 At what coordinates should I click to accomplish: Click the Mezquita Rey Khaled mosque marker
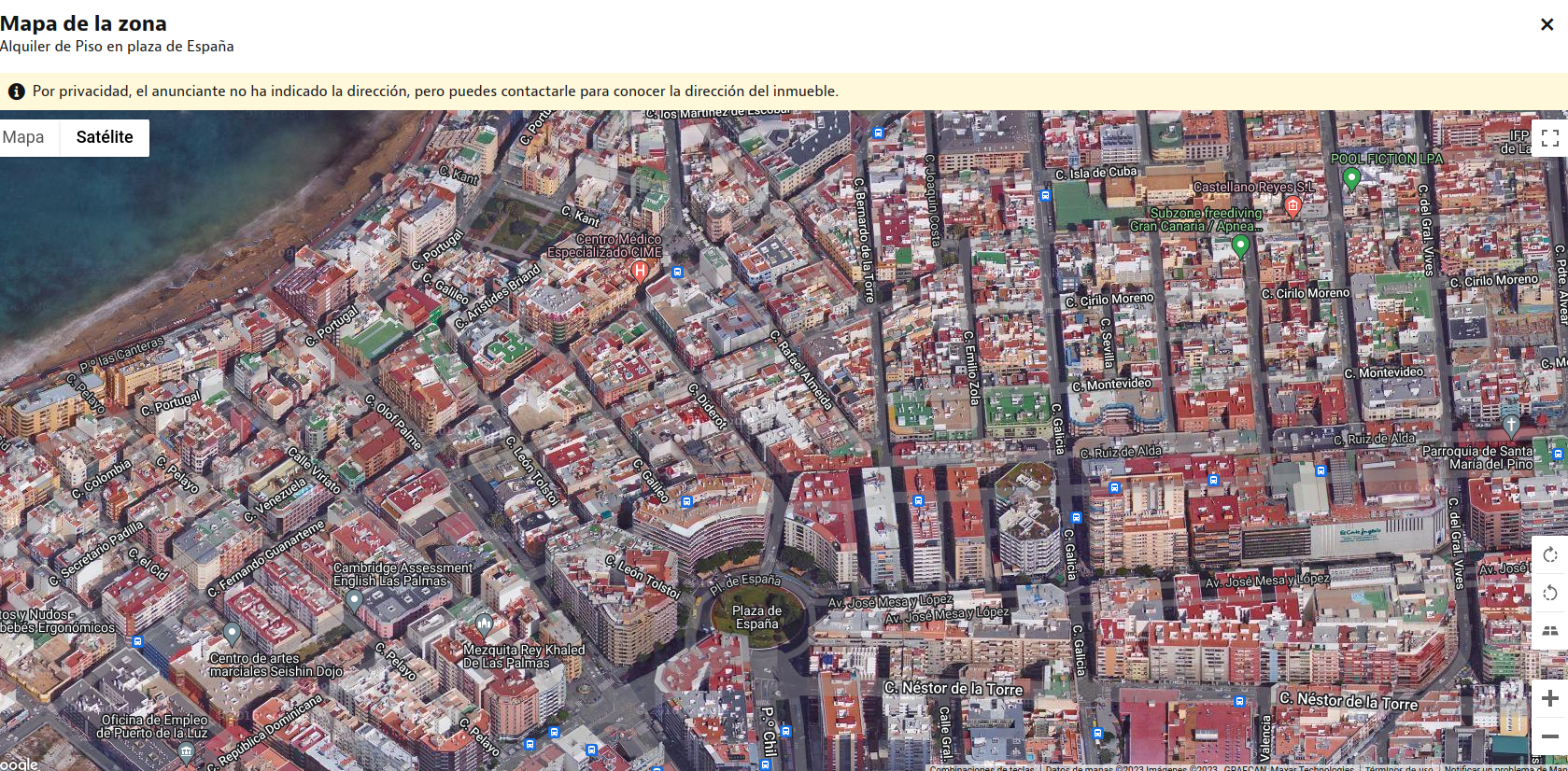[x=484, y=624]
